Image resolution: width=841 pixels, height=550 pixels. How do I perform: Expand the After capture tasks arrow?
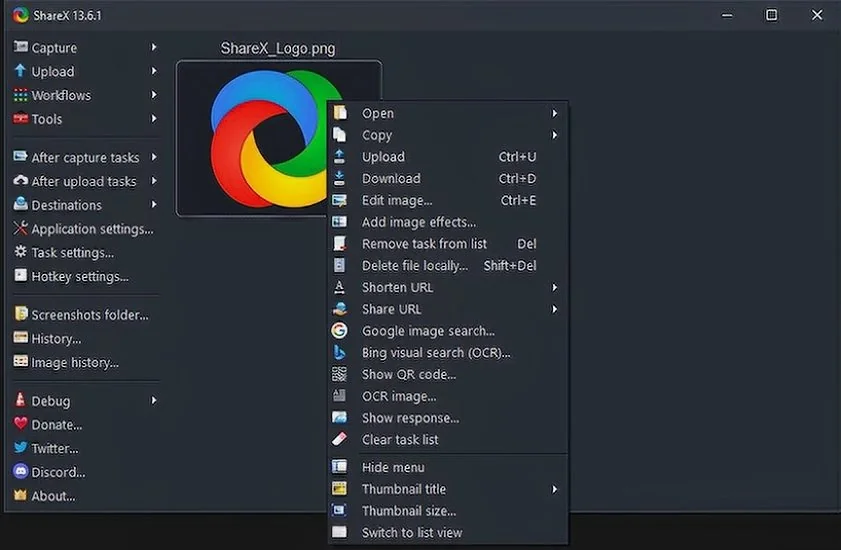click(154, 157)
